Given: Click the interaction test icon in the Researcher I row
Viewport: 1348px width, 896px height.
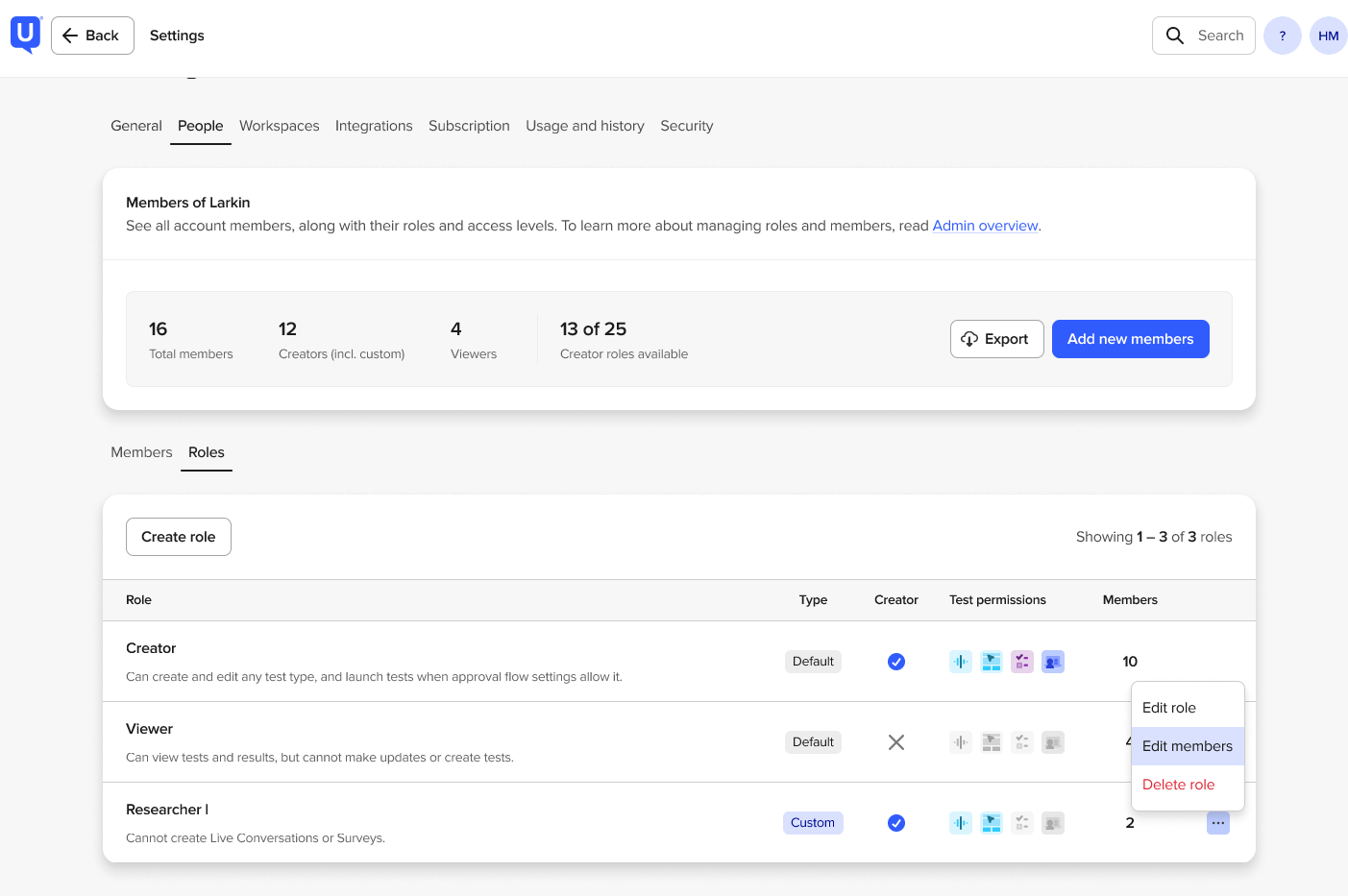Looking at the screenshot, I should coord(992,823).
